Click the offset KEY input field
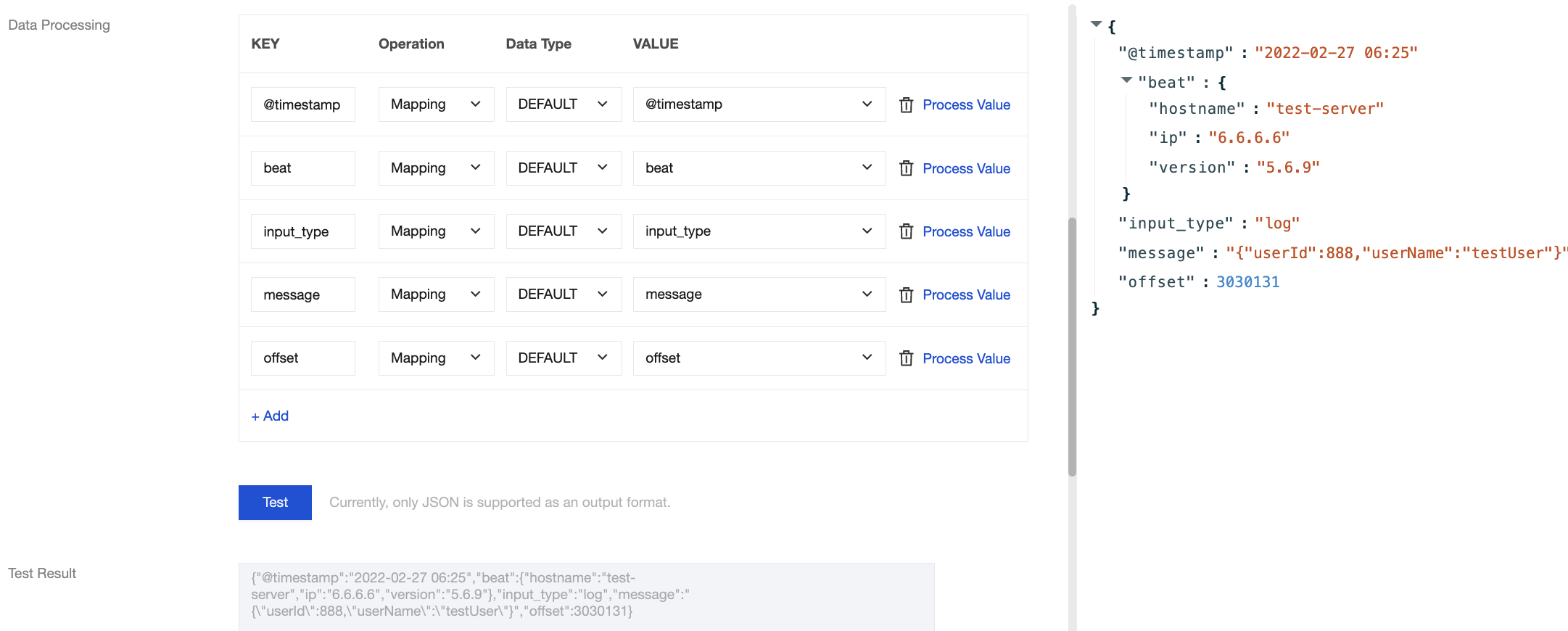Viewport: 1568px width, 631px height. [x=302, y=358]
